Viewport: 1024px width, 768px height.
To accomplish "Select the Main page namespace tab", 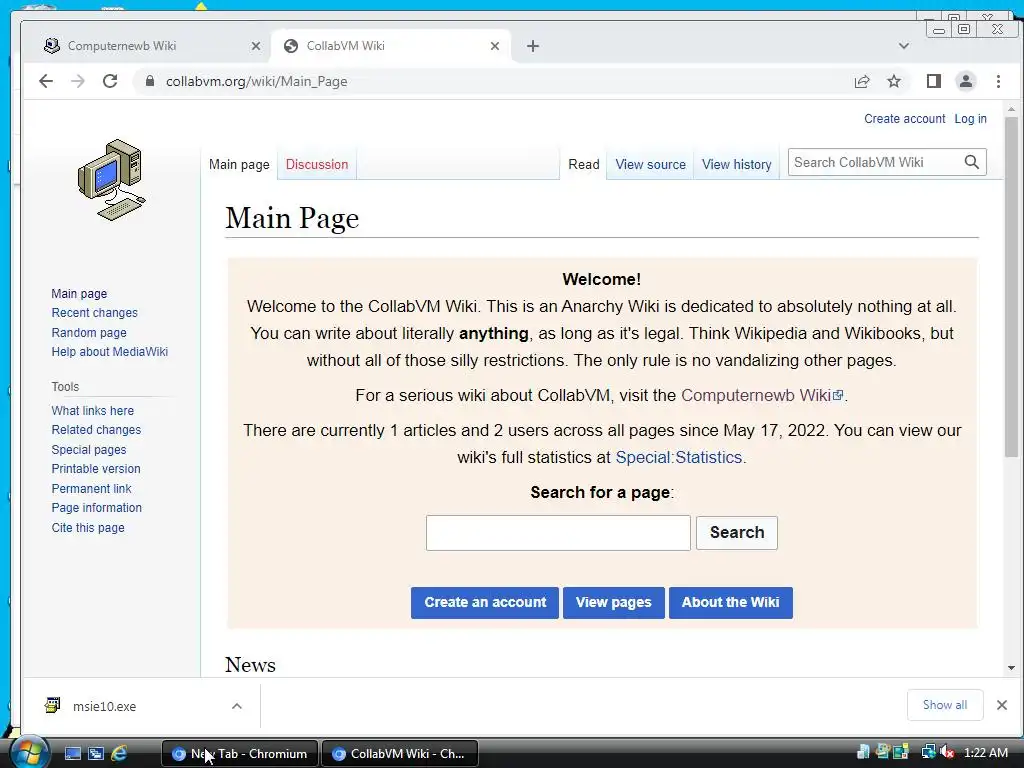I will [x=239, y=165].
